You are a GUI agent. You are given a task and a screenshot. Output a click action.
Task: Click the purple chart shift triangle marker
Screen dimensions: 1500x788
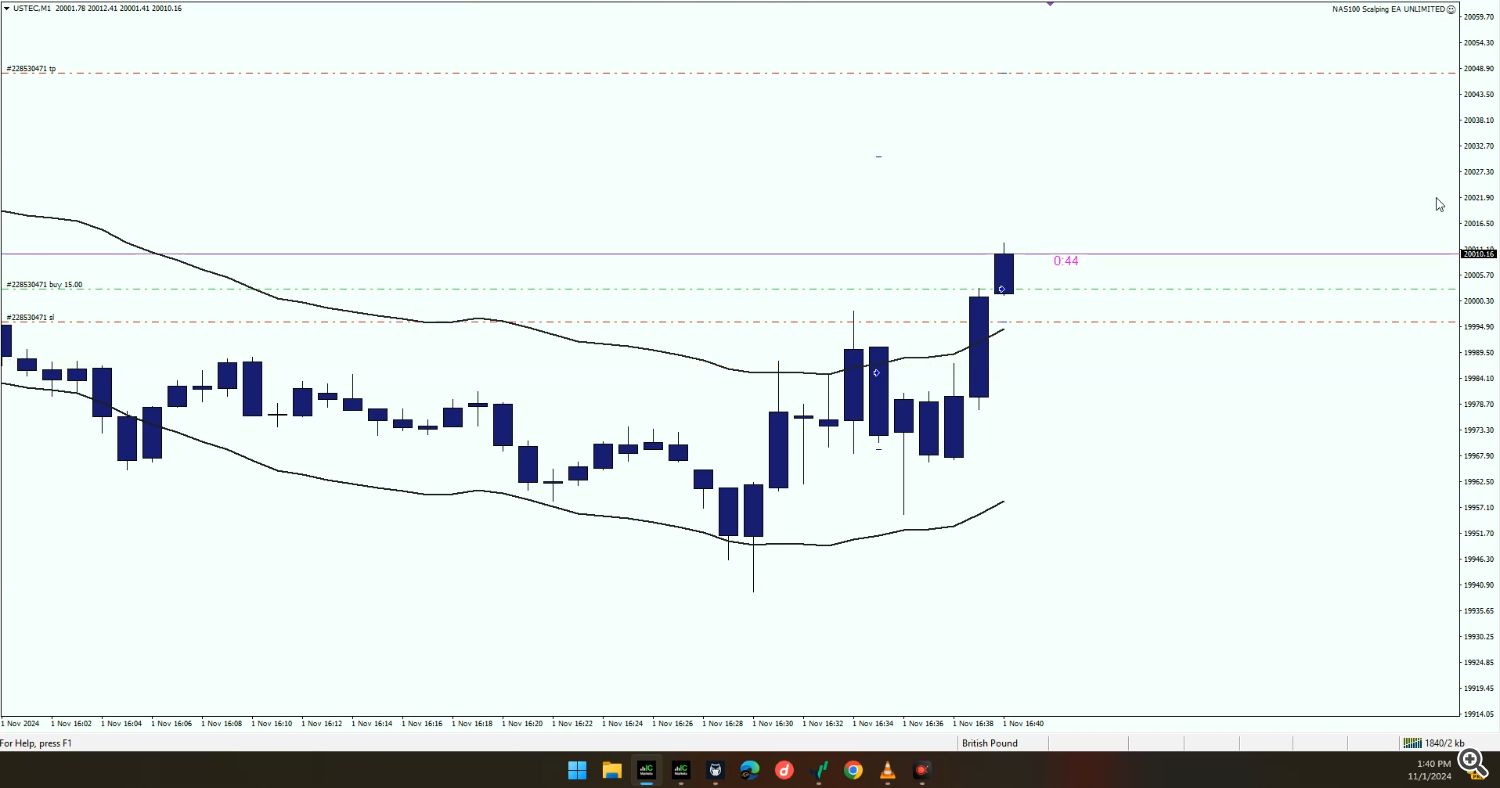1050,4
